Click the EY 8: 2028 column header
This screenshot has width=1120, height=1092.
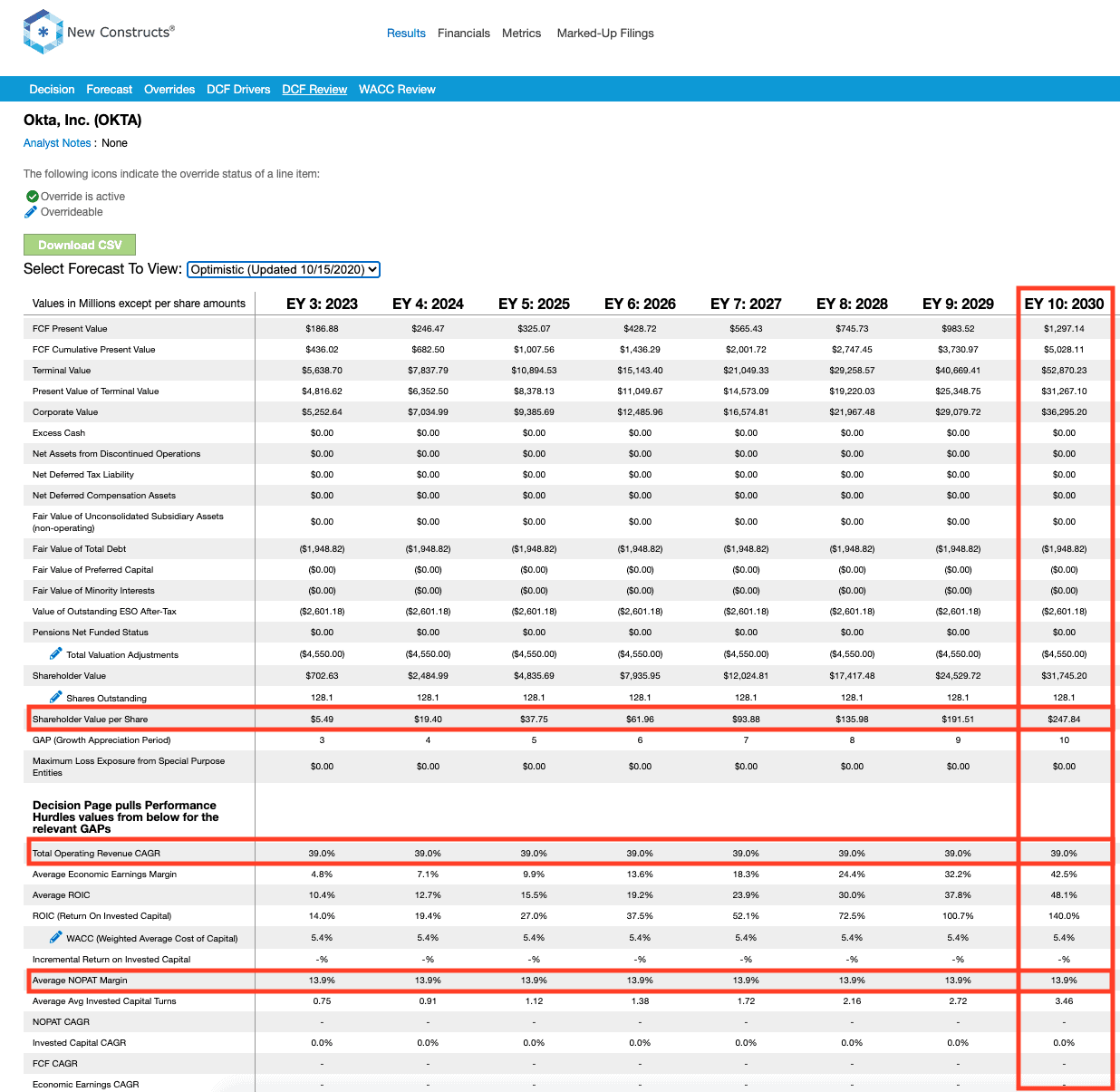tap(852, 304)
